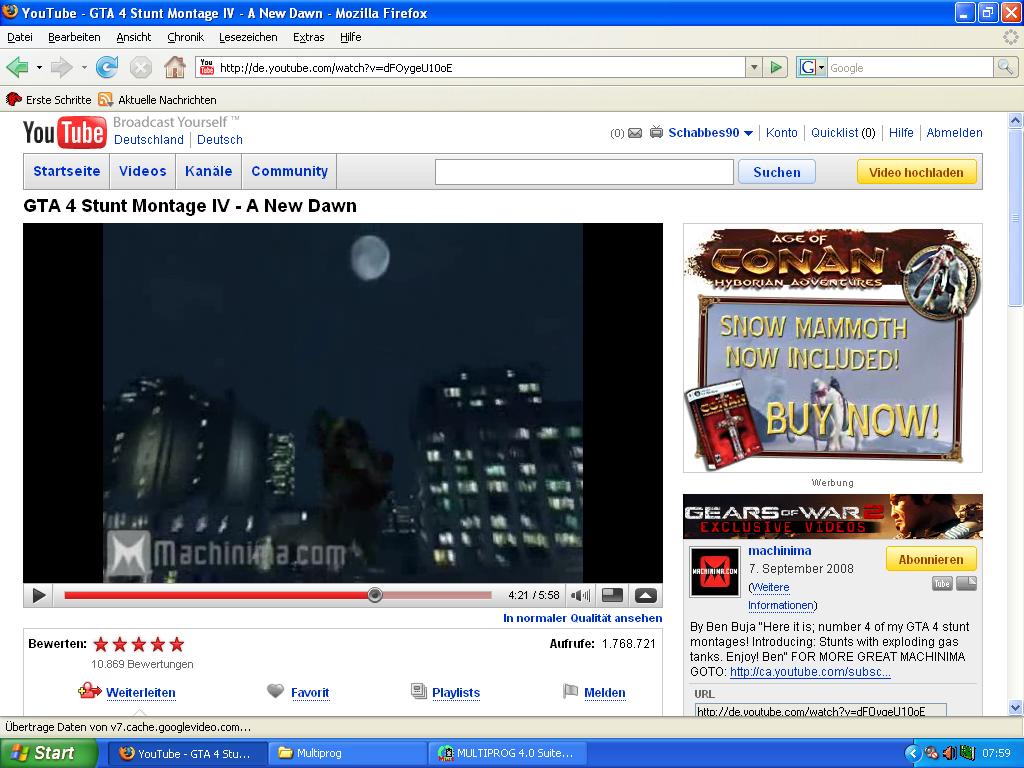Open the Firefox Home icon
Image resolution: width=1024 pixels, height=768 pixels.
[x=174, y=67]
